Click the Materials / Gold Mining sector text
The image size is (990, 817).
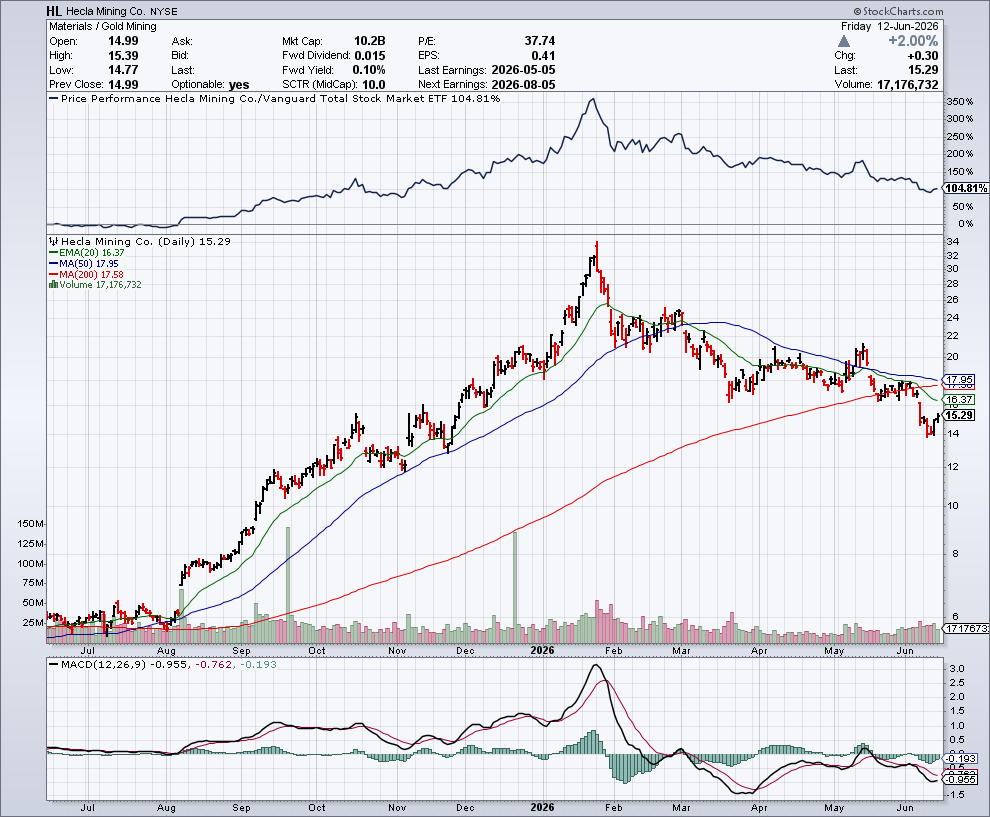click(103, 27)
